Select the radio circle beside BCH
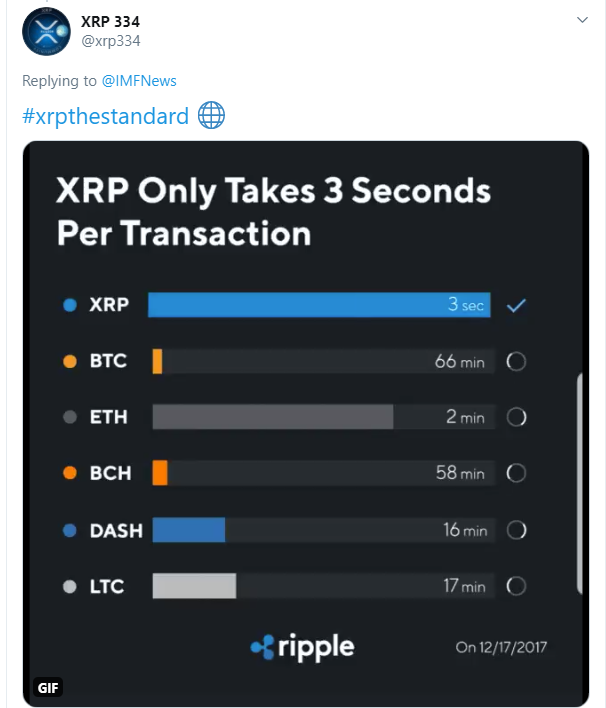Screen dimensions: 606x708 point(516,473)
